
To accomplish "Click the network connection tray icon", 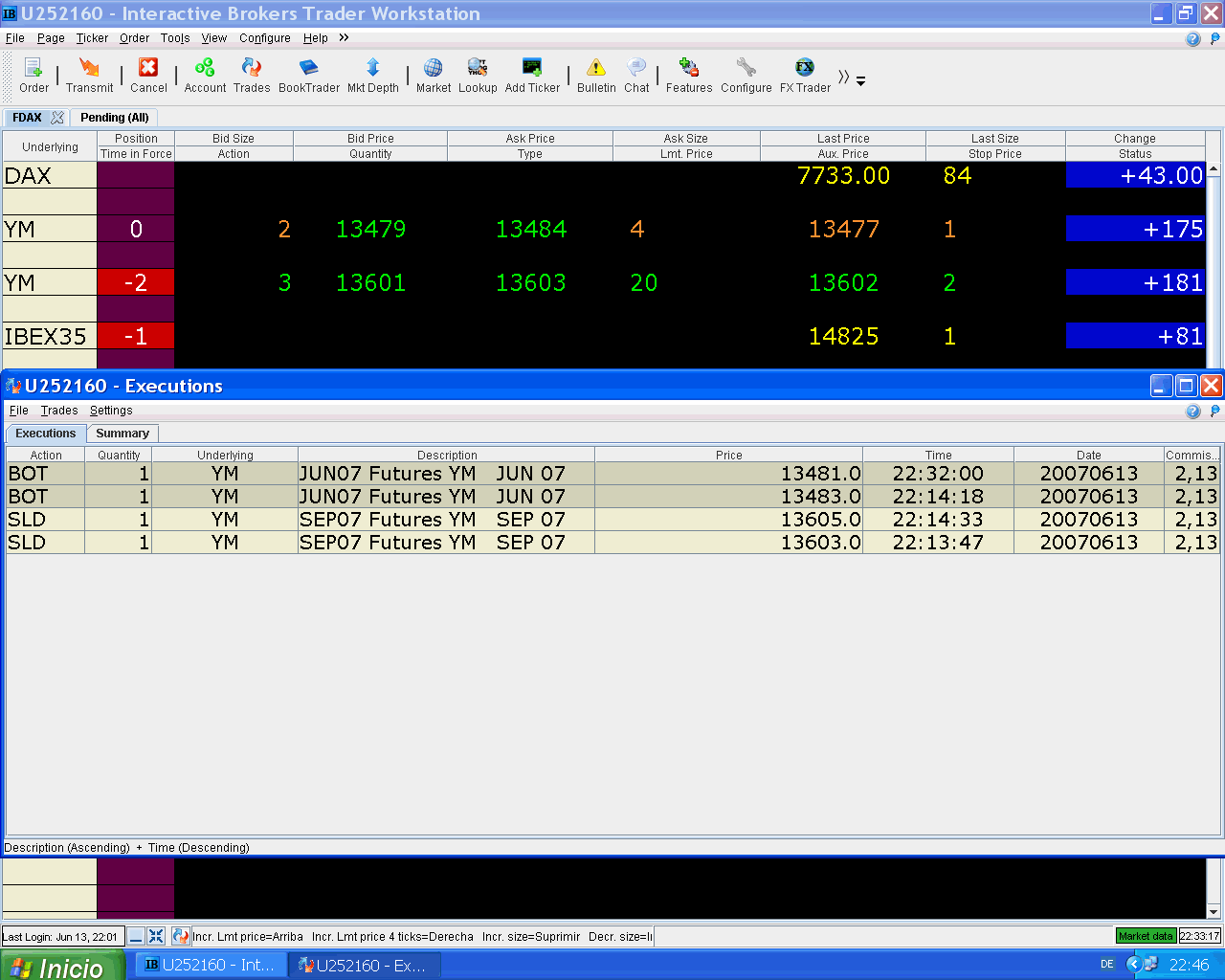I will pos(1151,965).
